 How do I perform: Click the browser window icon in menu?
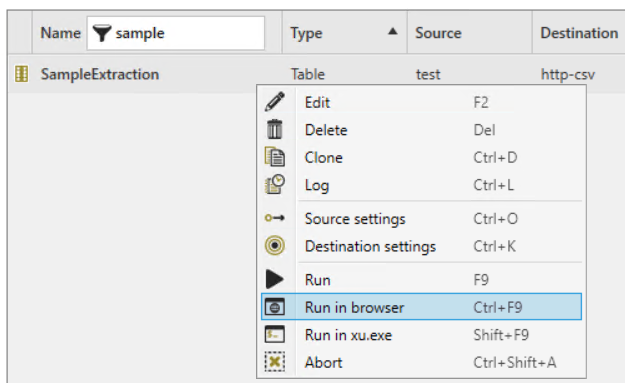[275, 307]
